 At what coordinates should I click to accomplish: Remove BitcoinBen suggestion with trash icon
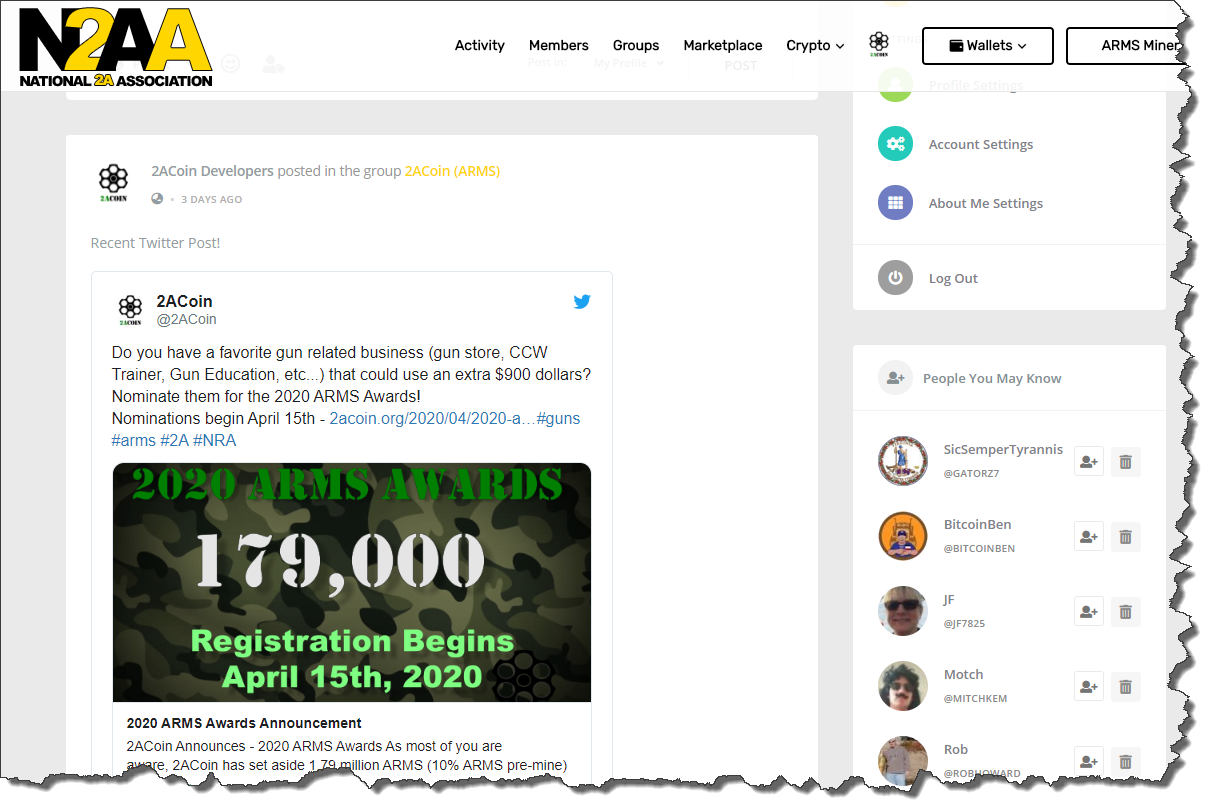(x=1125, y=537)
